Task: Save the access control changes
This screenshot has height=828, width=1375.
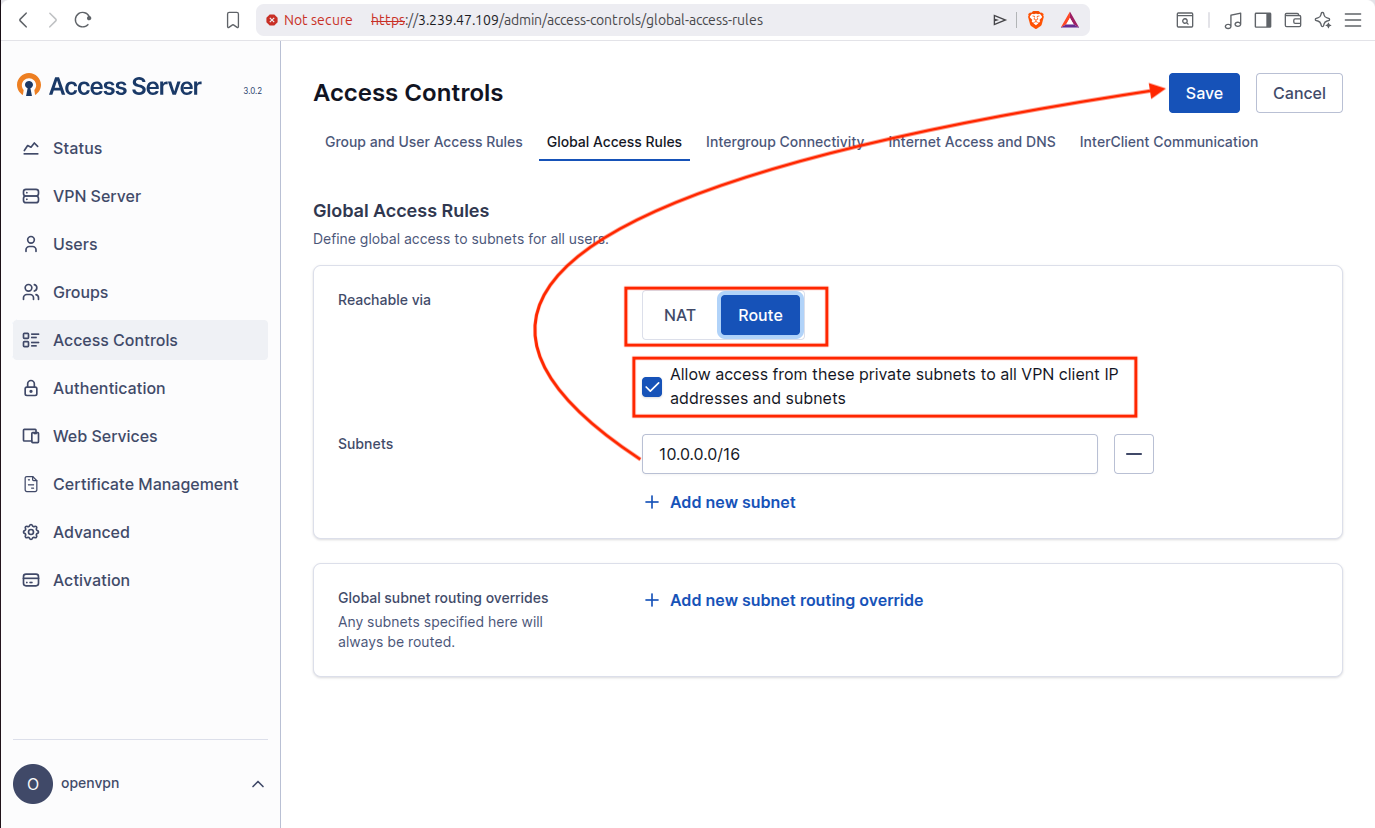Action: click(1204, 93)
